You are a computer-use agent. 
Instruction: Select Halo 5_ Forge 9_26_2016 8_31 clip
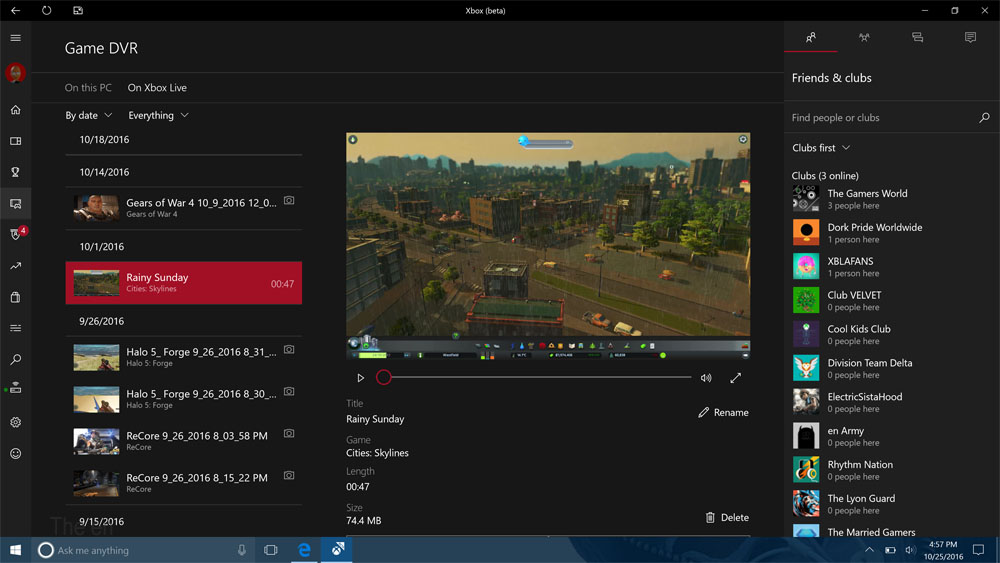click(184, 357)
